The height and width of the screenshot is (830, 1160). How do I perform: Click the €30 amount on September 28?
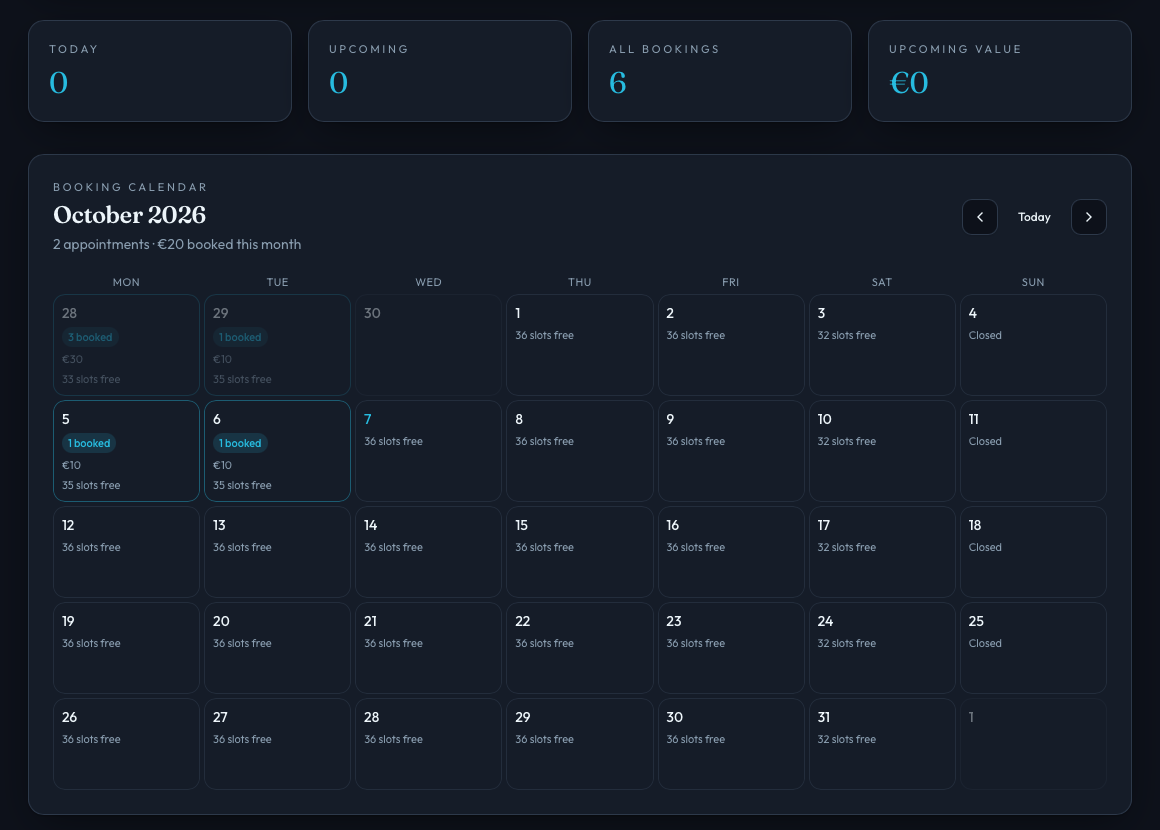click(x=72, y=359)
